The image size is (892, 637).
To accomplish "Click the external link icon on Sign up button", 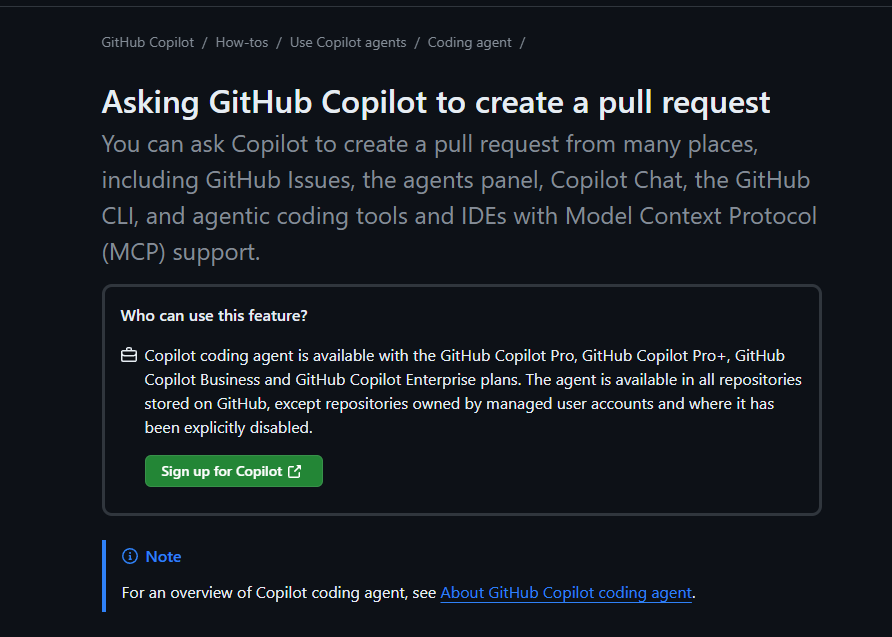I will point(295,471).
